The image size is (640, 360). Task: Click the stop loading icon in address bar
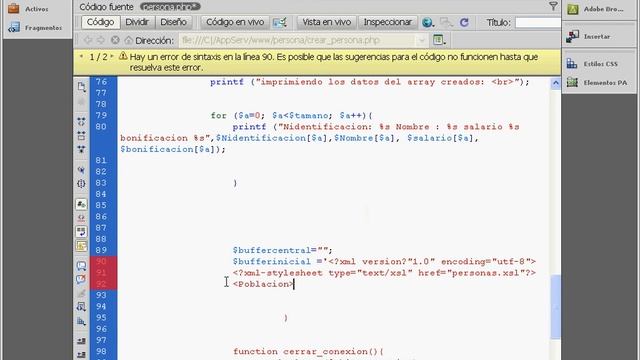point(115,40)
